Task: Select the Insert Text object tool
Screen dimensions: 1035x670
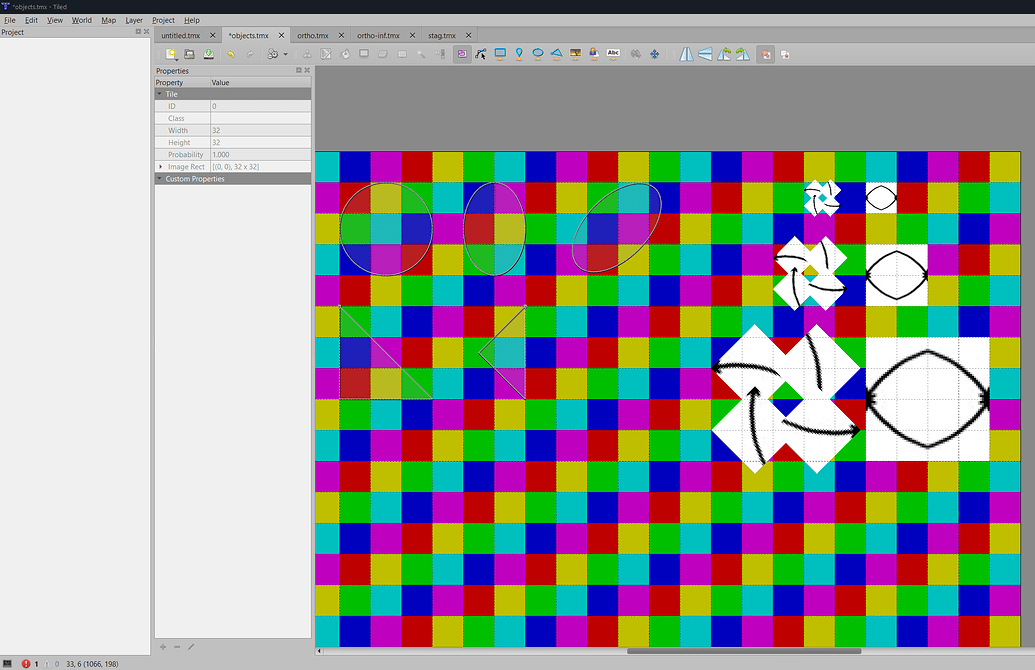Action: click(614, 54)
